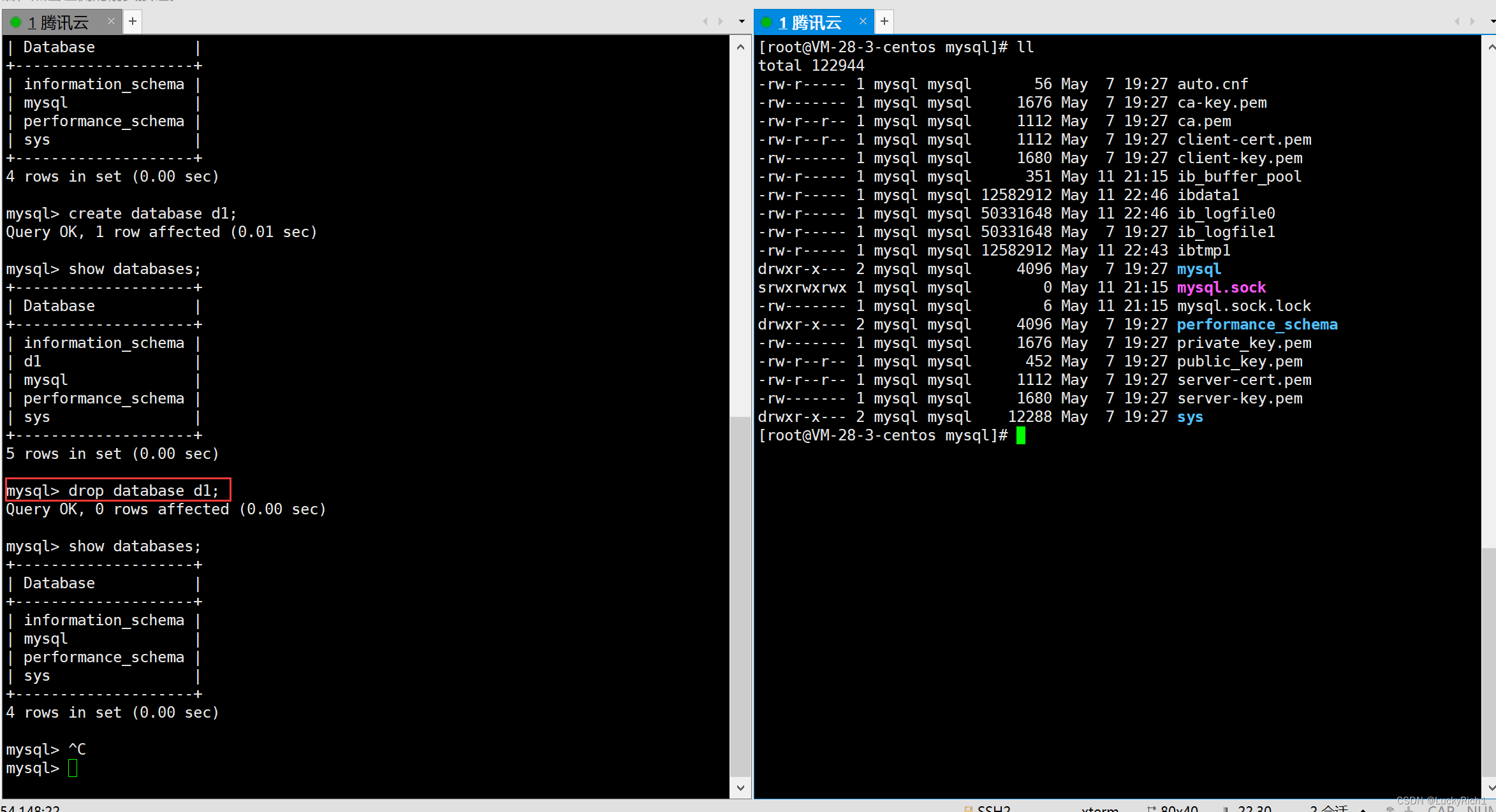Viewport: 1496px width, 812px height.
Task: Click the magenta mysql.sock socket name
Action: [1222, 288]
